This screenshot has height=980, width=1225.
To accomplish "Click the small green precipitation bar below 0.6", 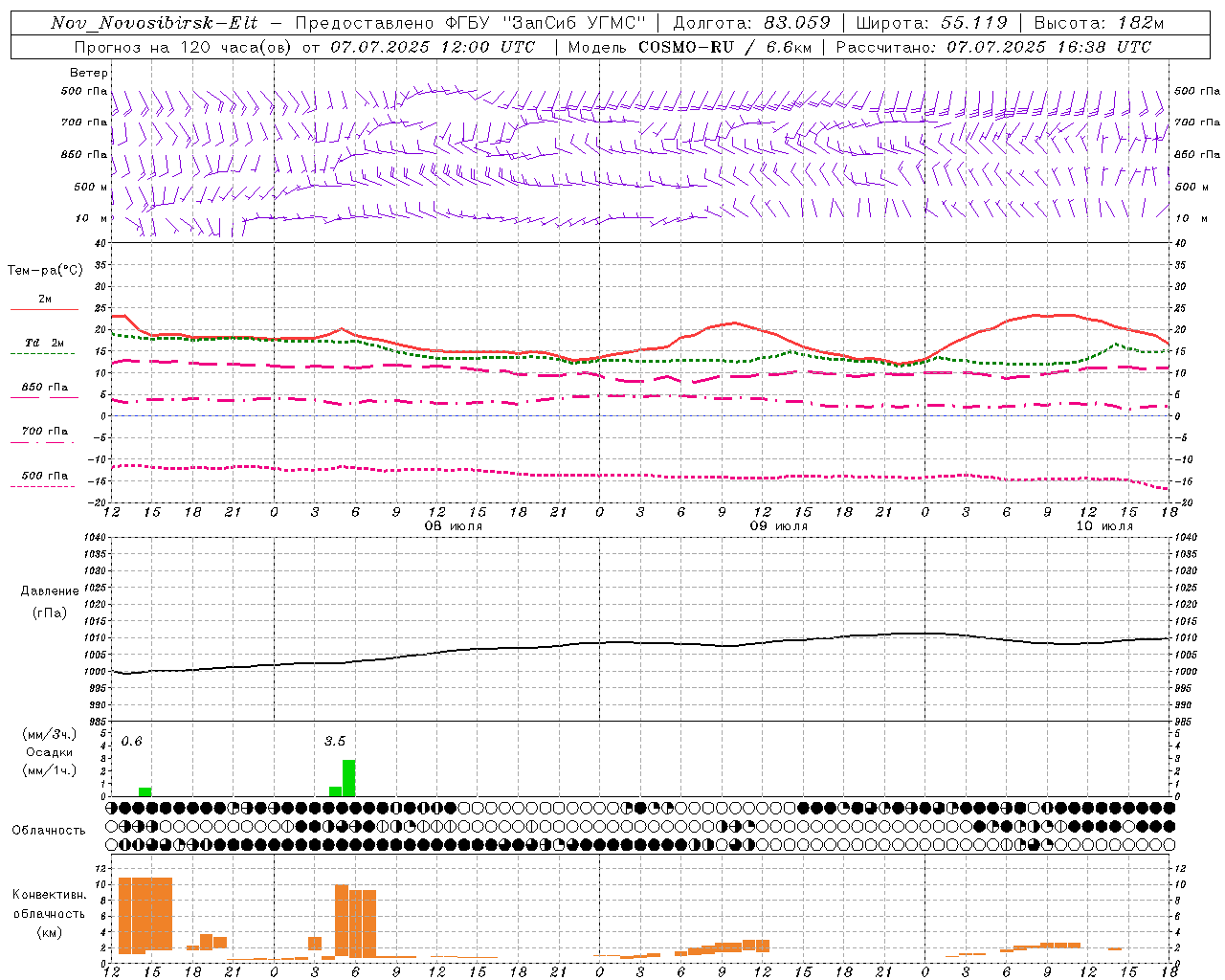I will click(x=145, y=792).
